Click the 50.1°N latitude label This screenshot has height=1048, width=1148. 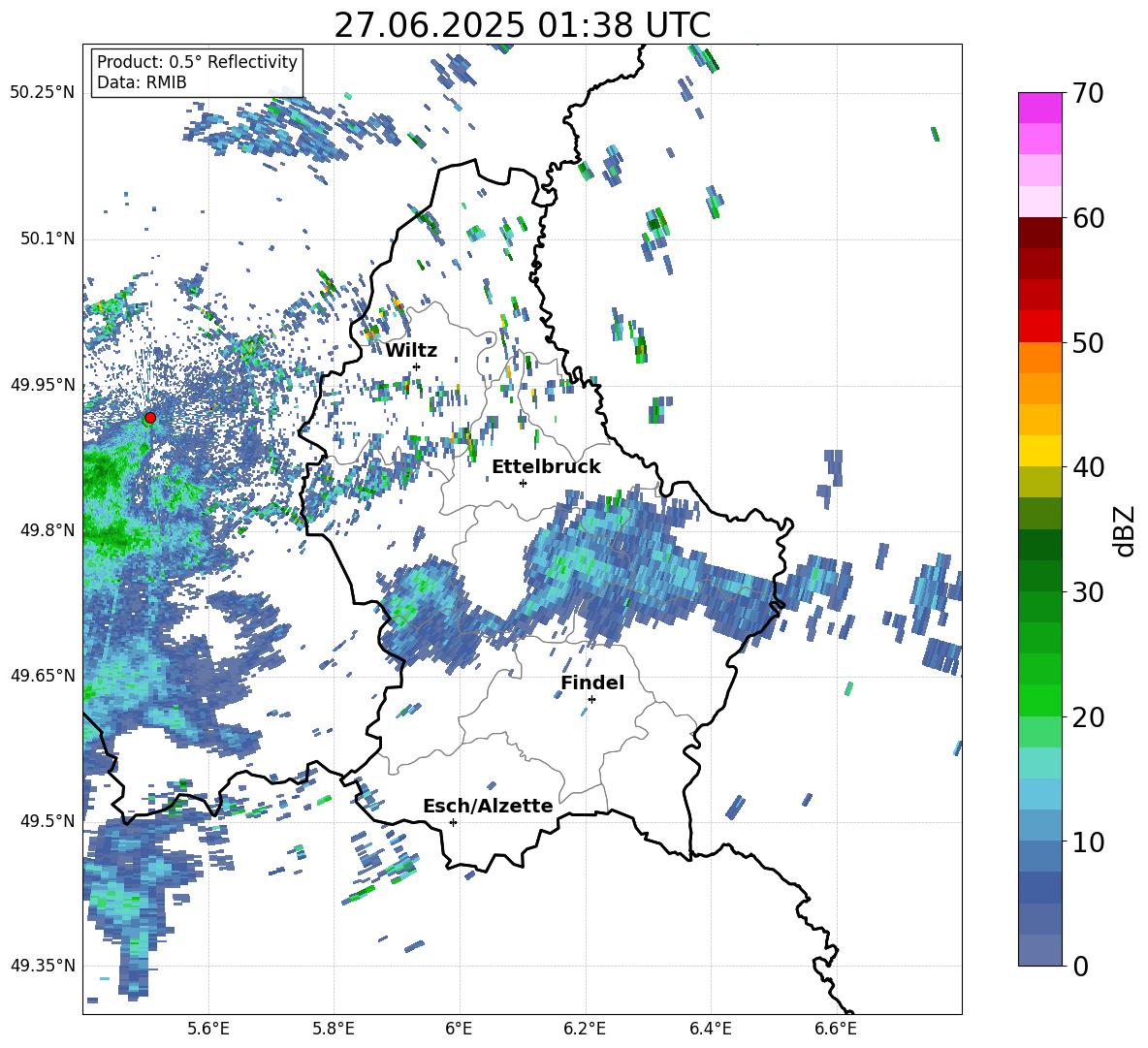(48, 238)
